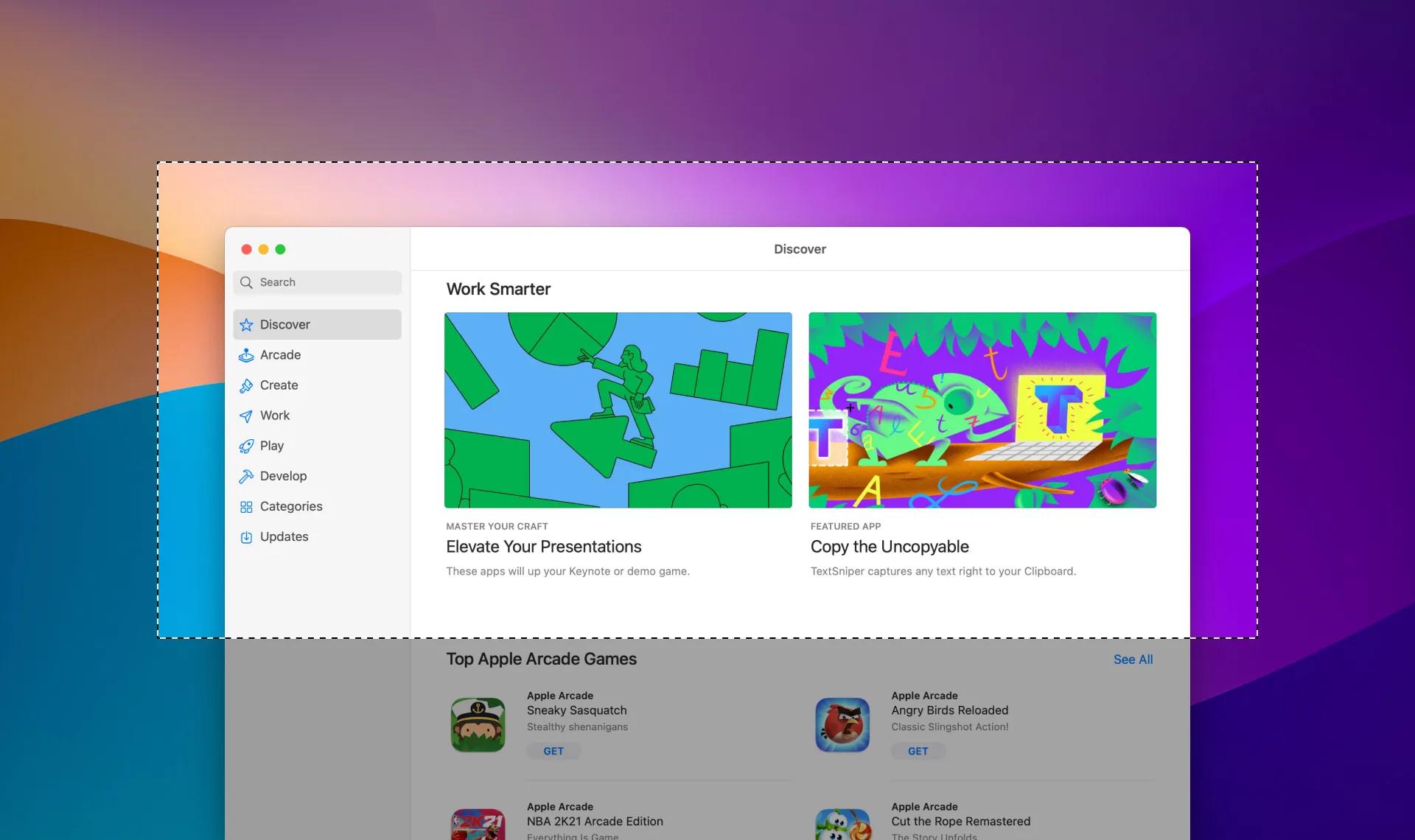This screenshot has height=840, width=1415.
Task: Select the Play section label
Action: [x=272, y=445]
